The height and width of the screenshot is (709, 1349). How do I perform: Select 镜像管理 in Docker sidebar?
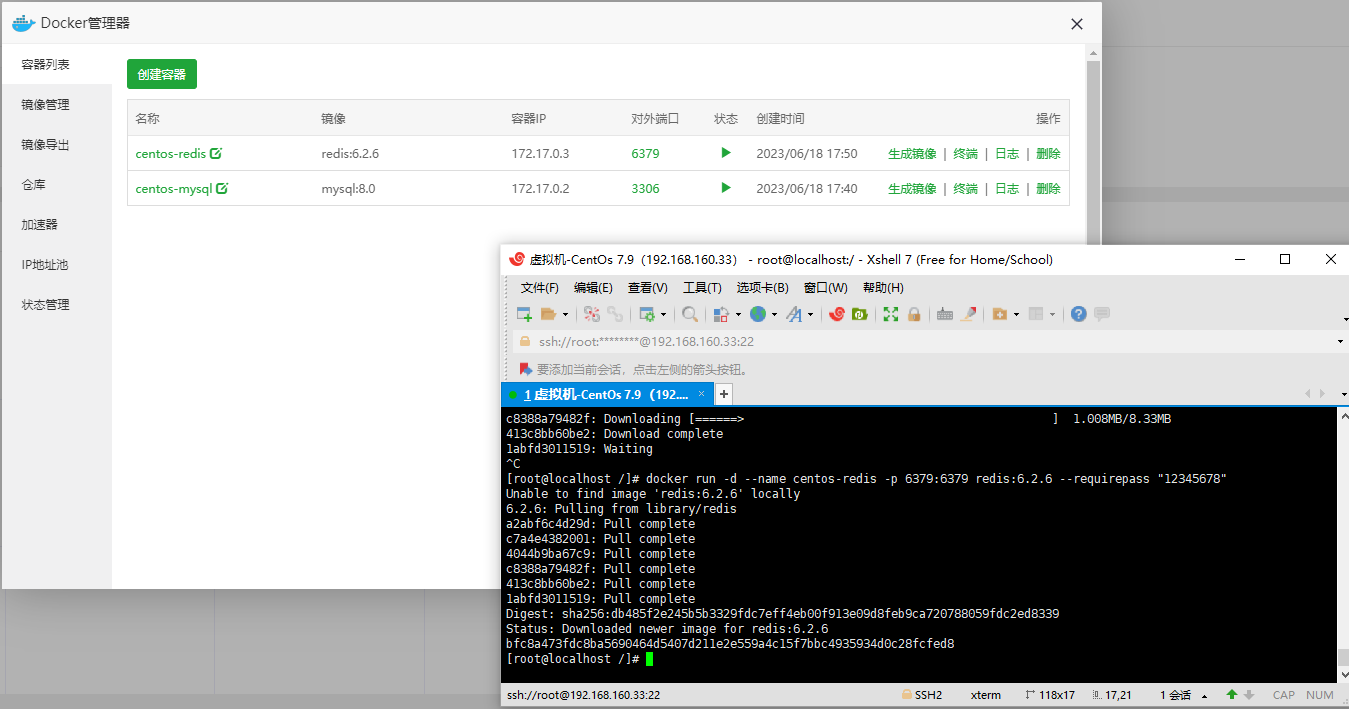coord(57,104)
